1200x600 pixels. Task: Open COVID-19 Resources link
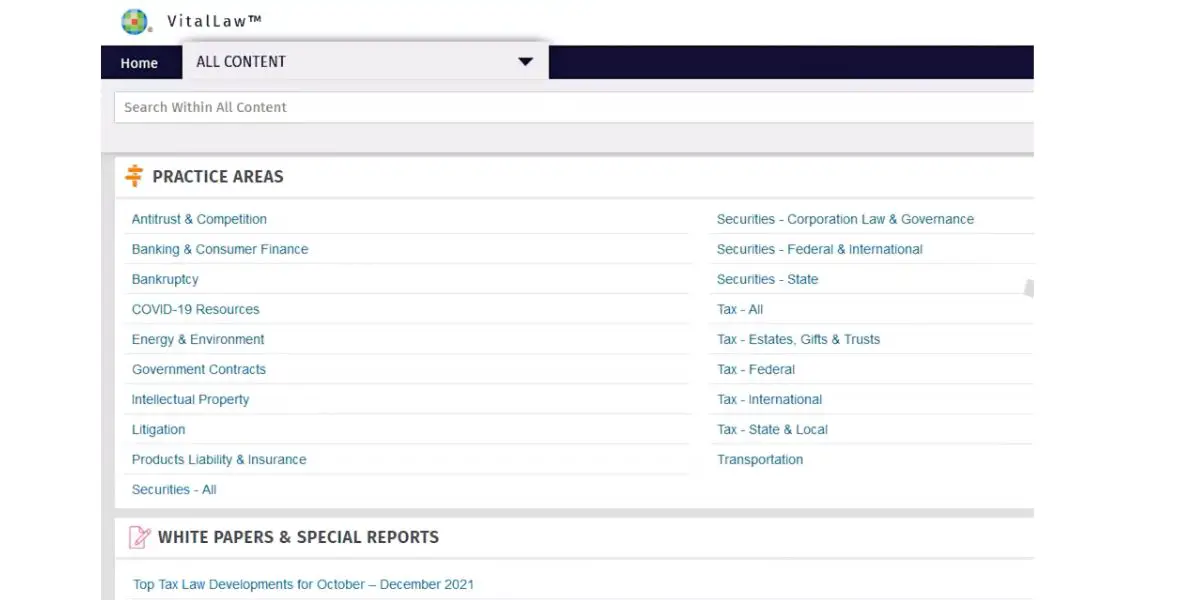coord(195,309)
